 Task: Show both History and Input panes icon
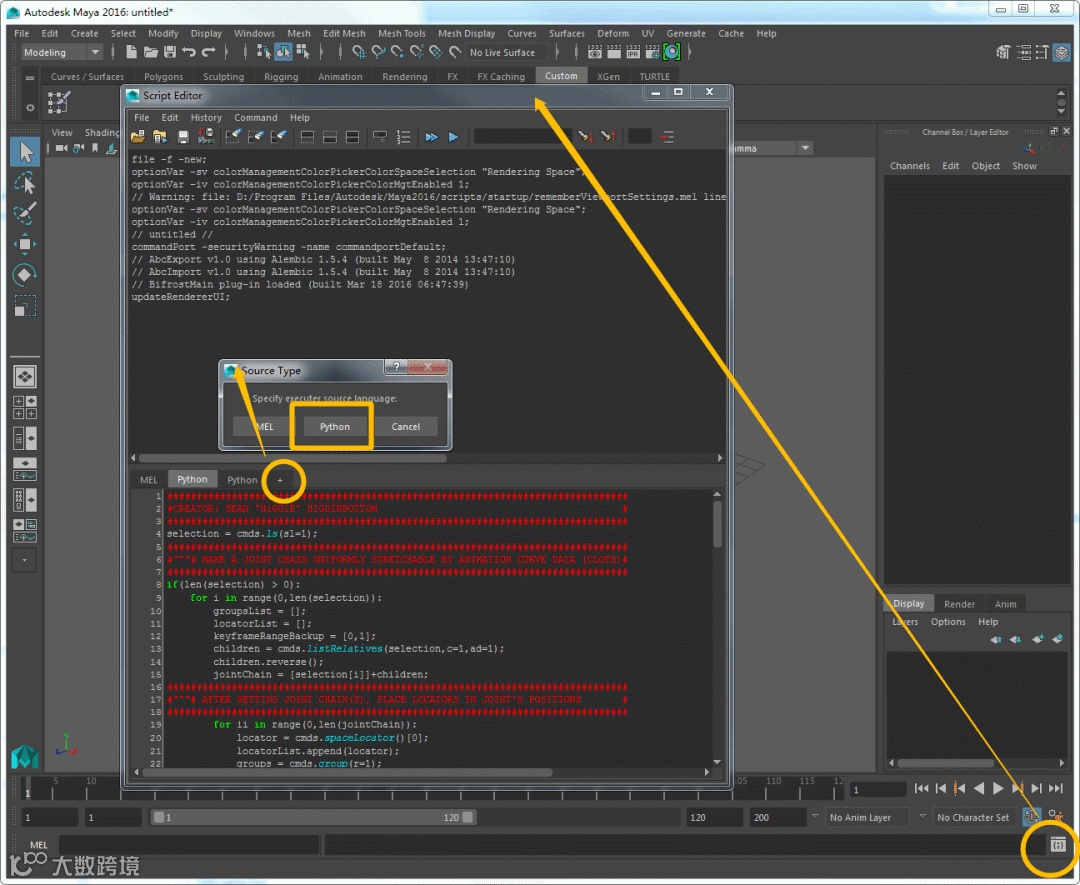pos(352,137)
